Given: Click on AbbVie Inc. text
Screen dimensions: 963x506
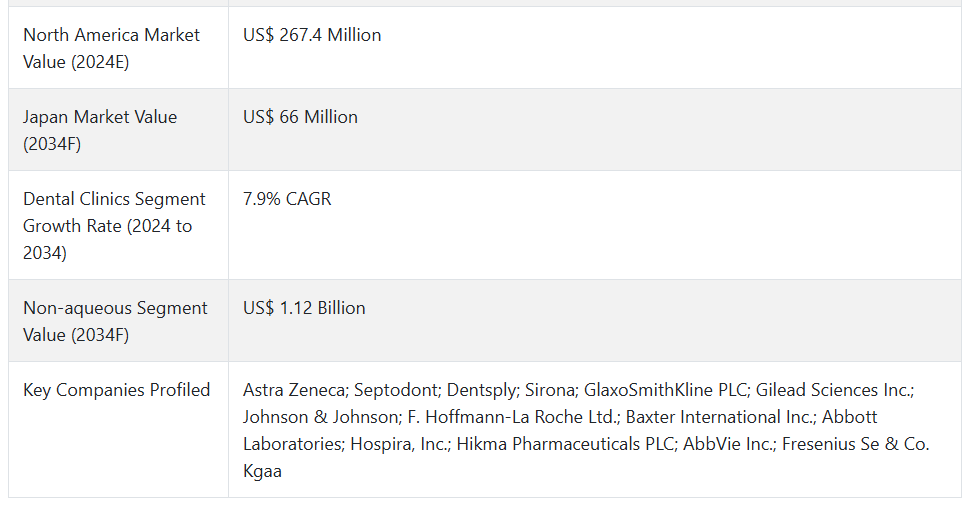Looking at the screenshot, I should coord(728,444).
